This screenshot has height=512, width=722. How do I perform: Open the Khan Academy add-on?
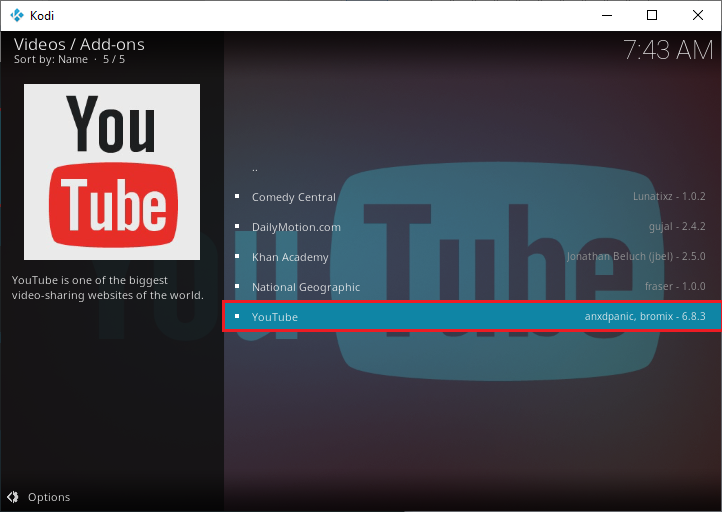[x=472, y=257]
